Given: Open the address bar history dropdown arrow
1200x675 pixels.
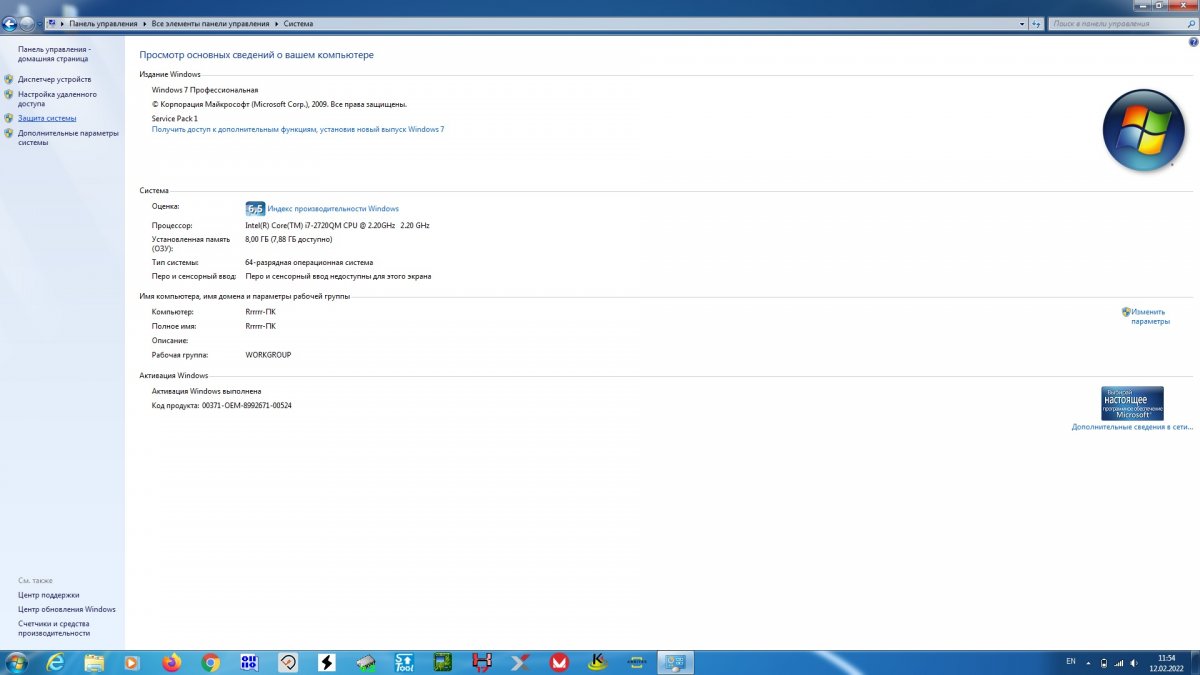Looking at the screenshot, I should coord(1022,23).
